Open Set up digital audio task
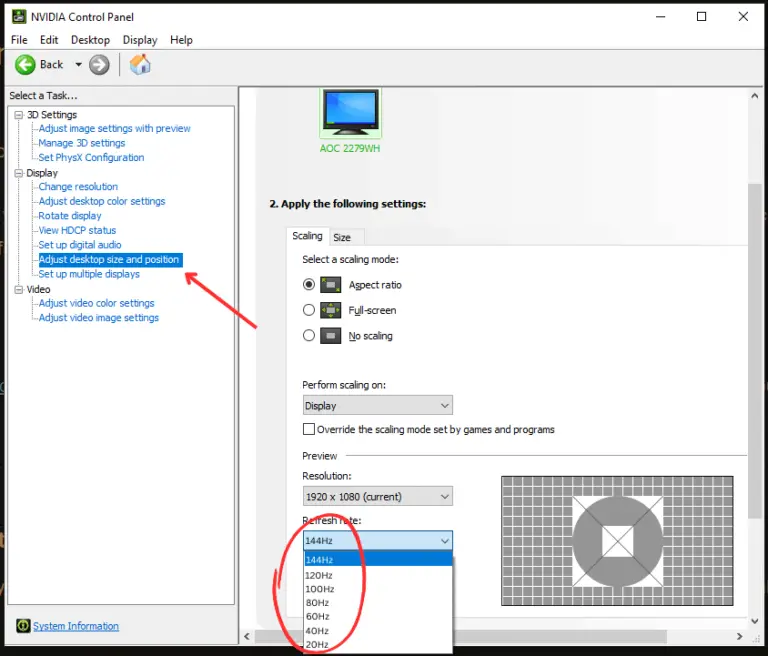768x656 pixels. [x=80, y=245]
